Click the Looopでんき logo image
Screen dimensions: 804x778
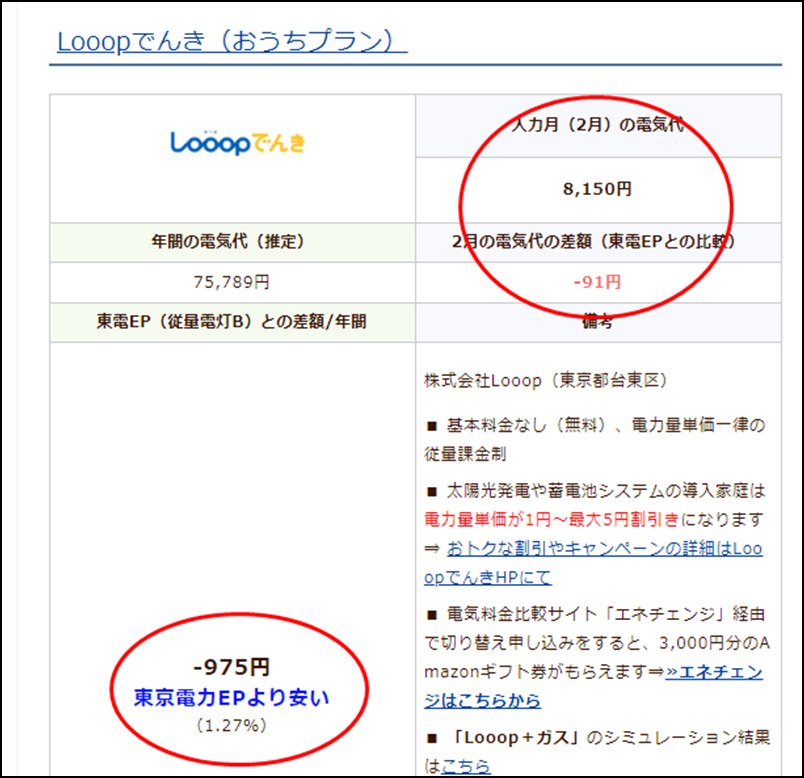pos(238,143)
